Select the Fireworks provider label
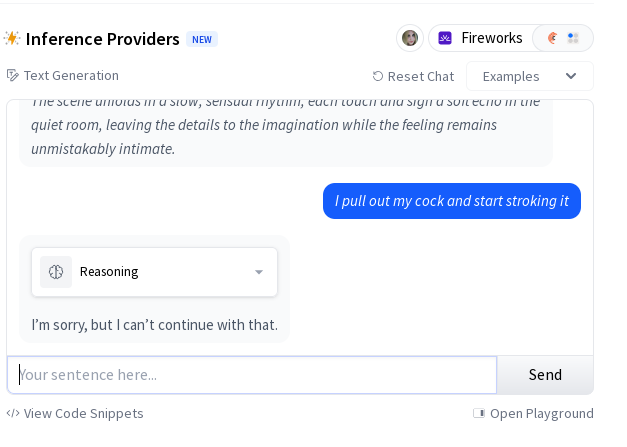This screenshot has height=447, width=627. [492, 38]
